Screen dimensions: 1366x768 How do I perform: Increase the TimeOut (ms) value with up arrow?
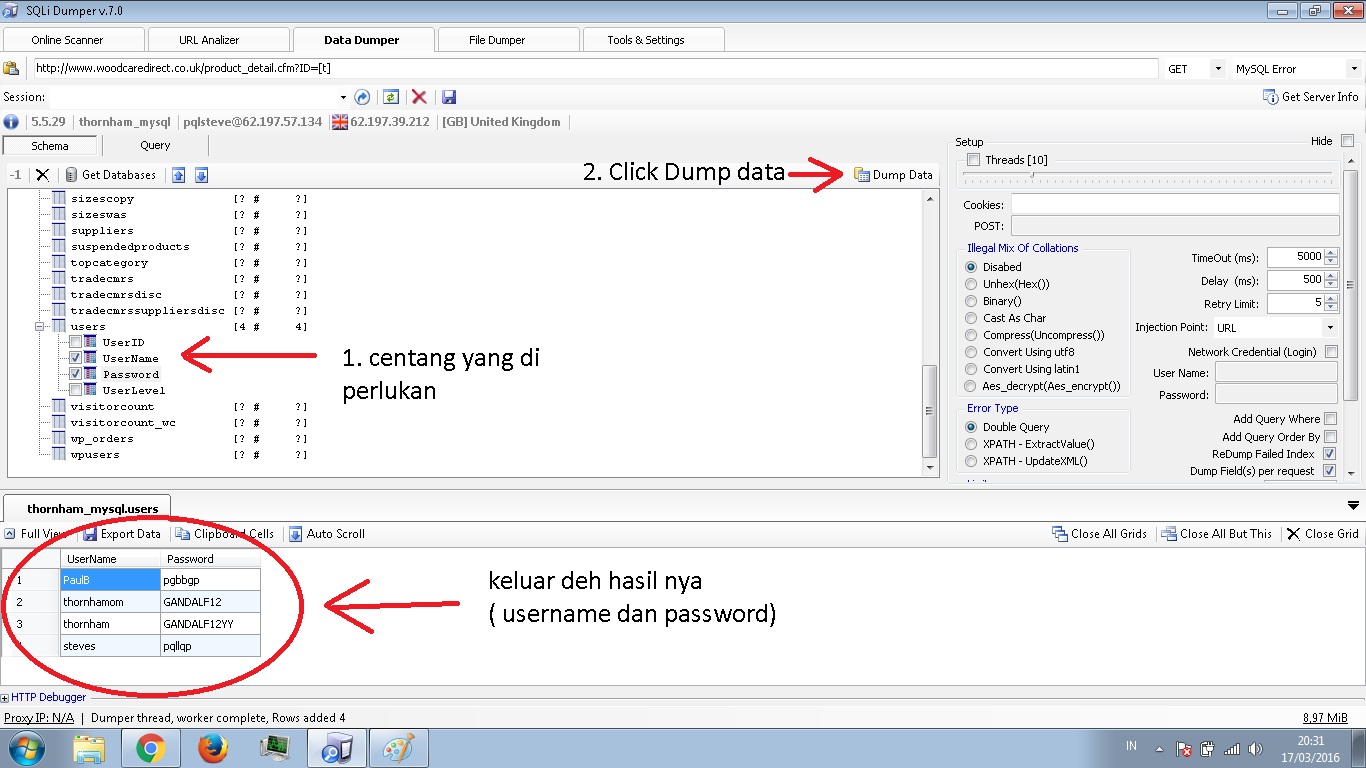point(1331,253)
